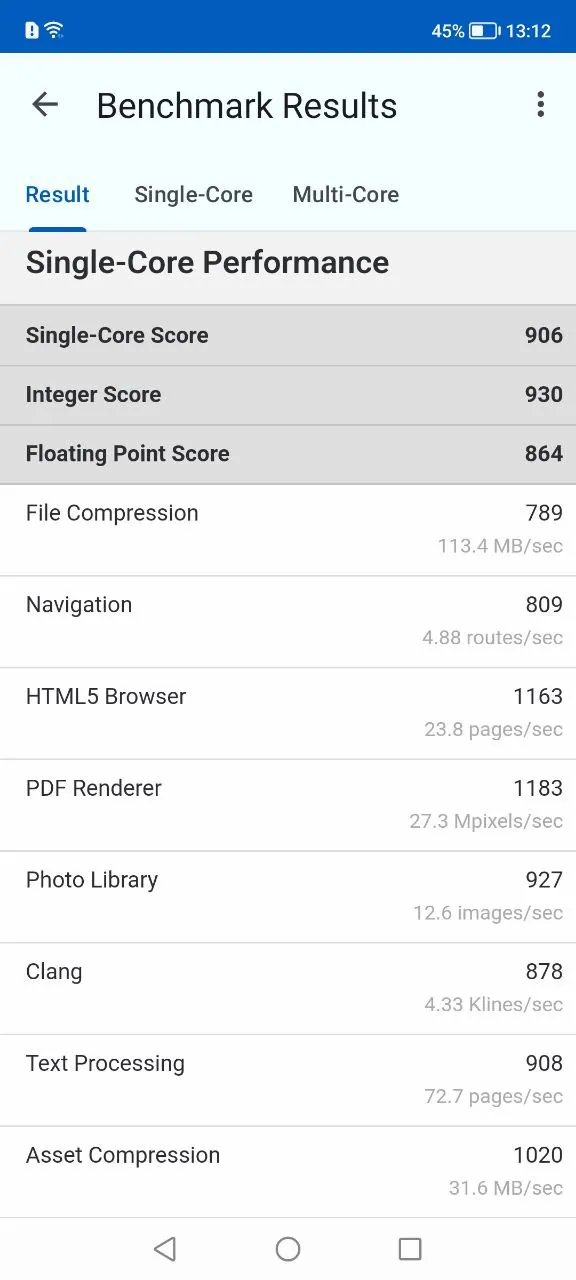Tap the PDF Renderer result row
Screen dimensions: 576x1280
click(x=288, y=806)
